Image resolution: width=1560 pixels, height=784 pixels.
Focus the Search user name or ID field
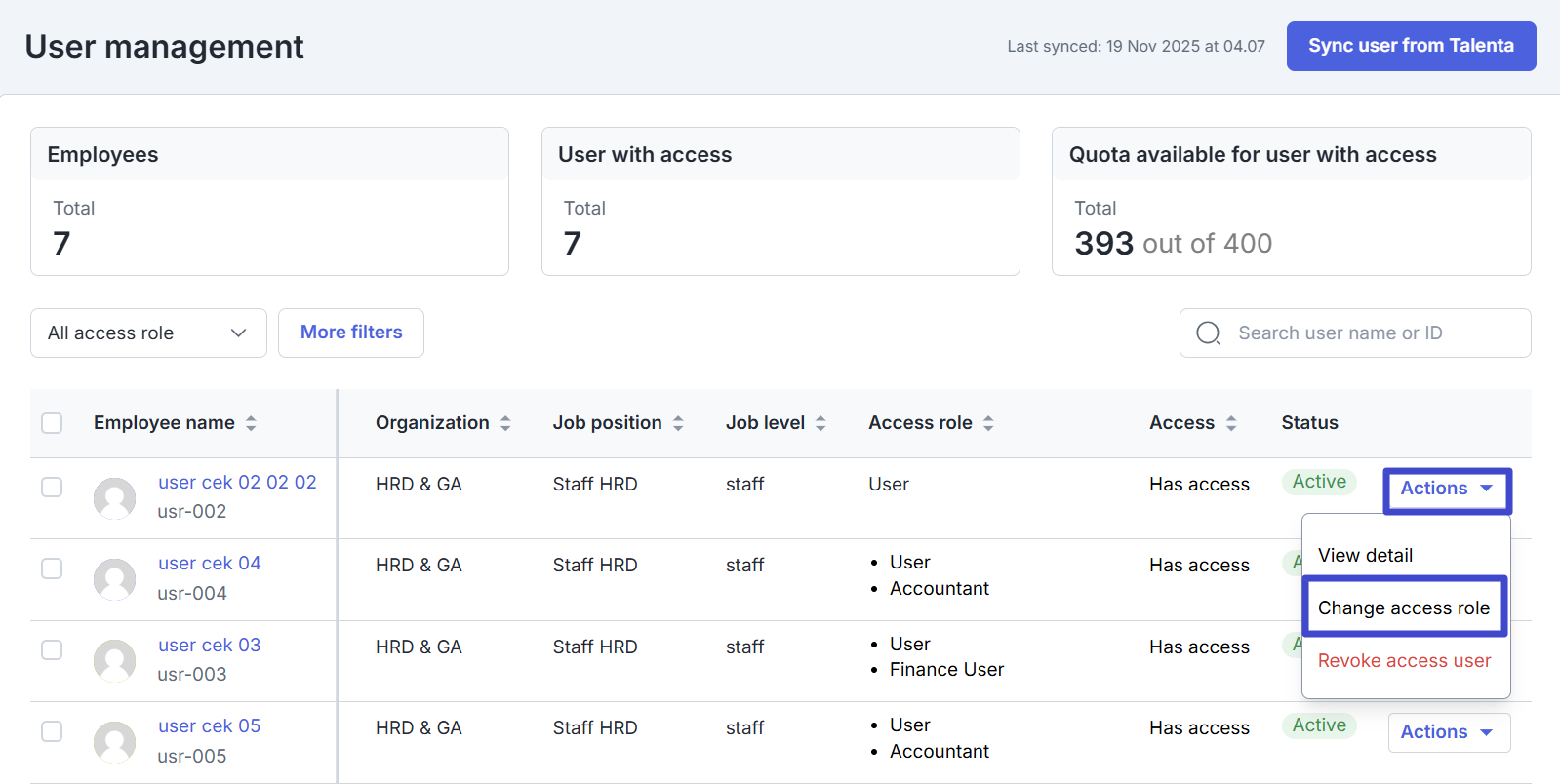pos(1366,333)
